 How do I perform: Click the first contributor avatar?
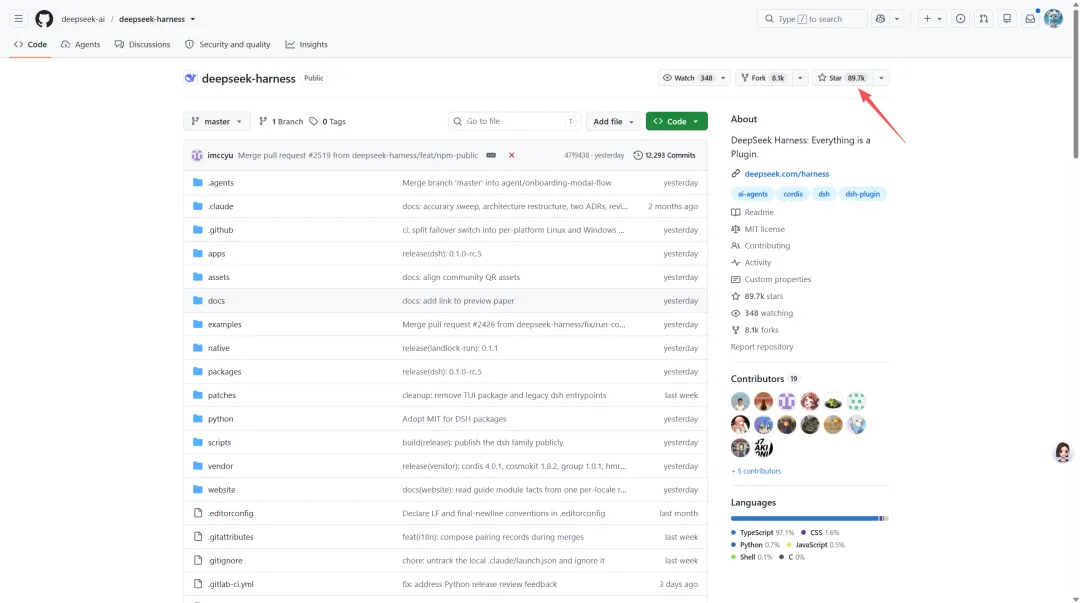coord(740,401)
